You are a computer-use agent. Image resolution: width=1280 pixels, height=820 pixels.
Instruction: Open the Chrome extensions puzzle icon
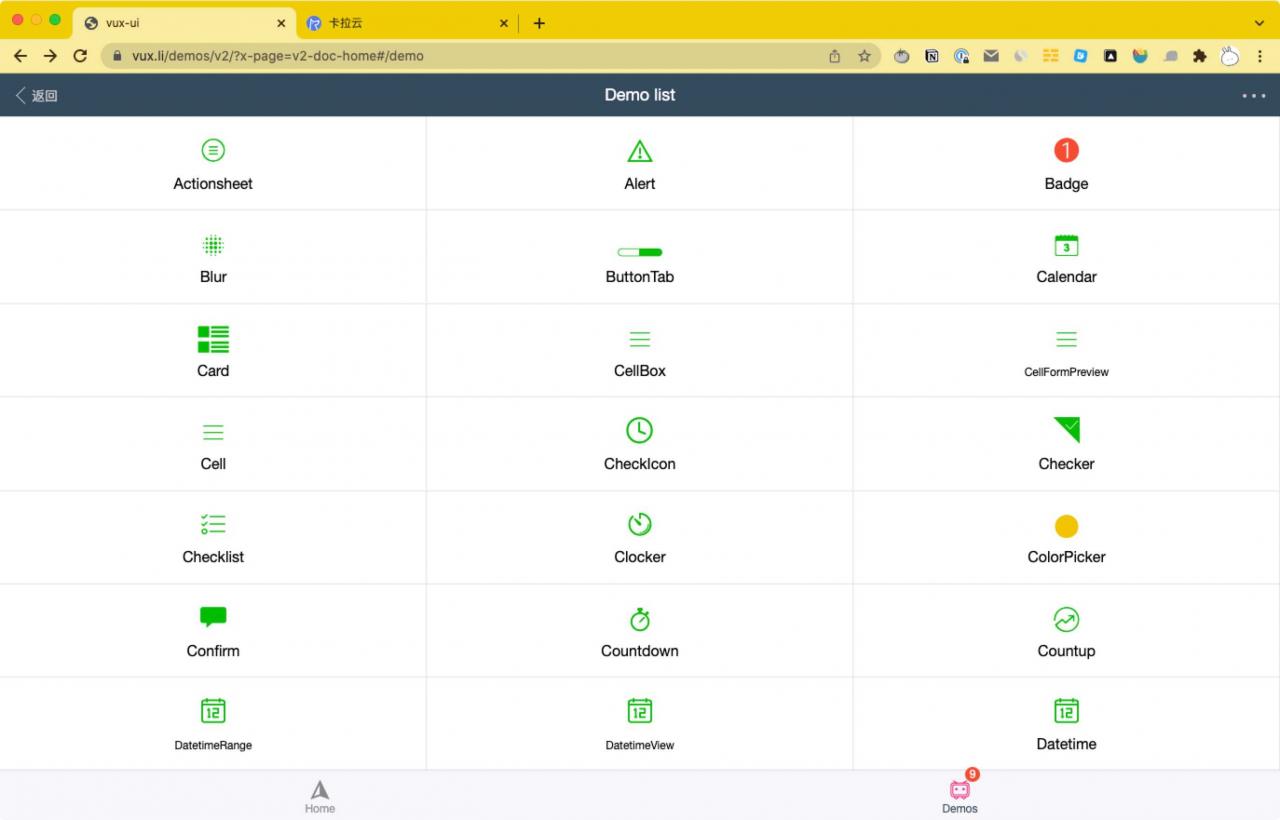(1200, 56)
